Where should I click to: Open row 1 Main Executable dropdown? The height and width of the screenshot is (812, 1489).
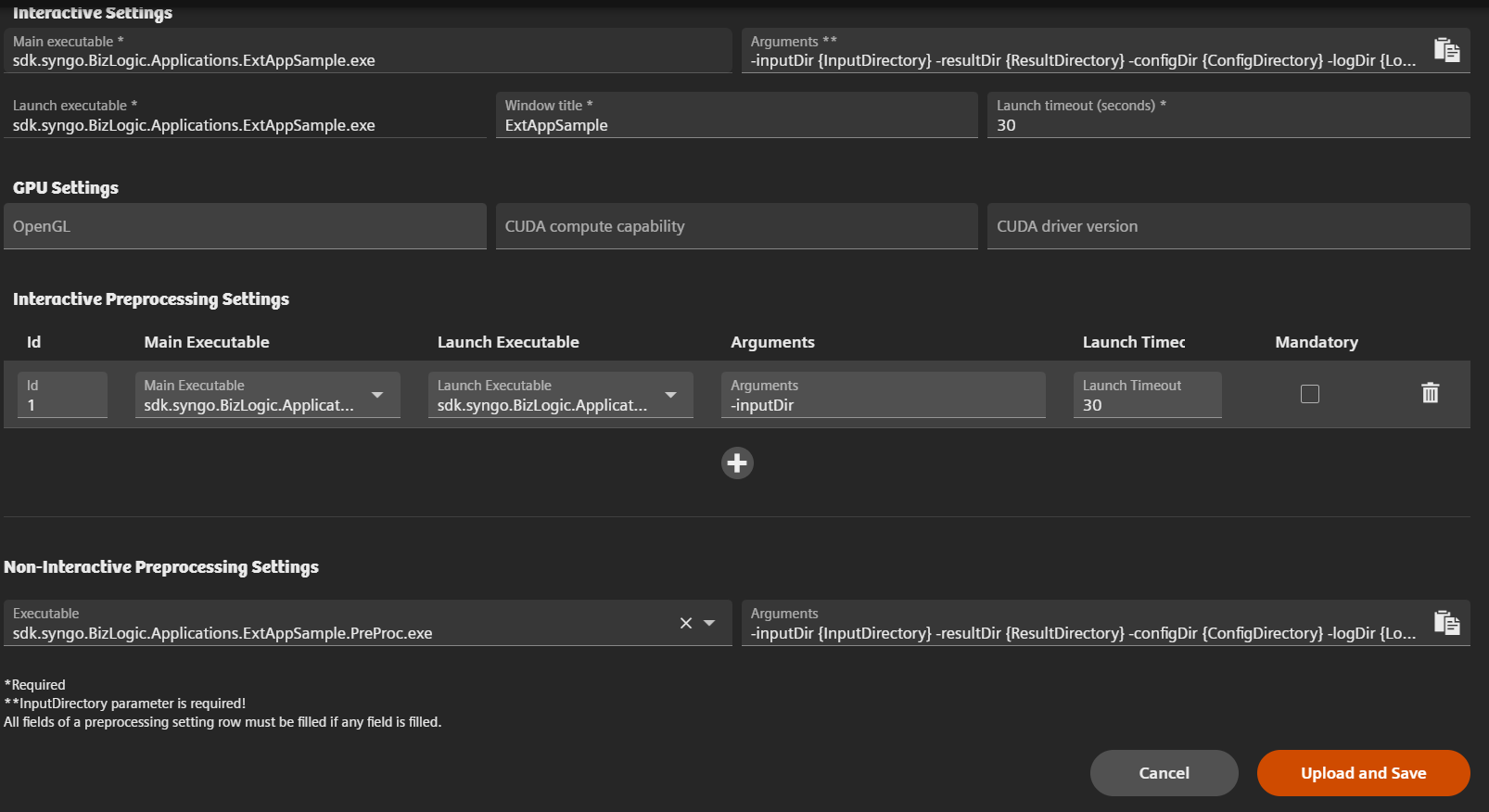[x=267, y=395]
